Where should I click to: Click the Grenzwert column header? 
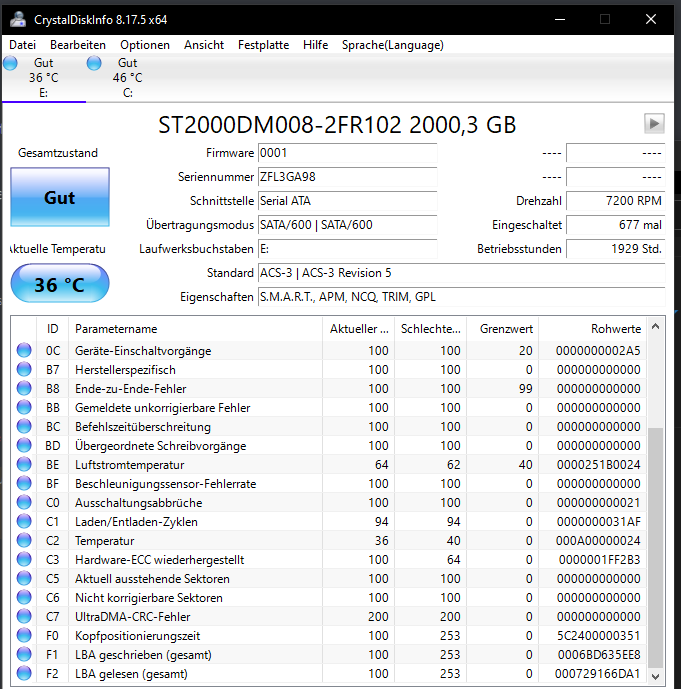503,329
